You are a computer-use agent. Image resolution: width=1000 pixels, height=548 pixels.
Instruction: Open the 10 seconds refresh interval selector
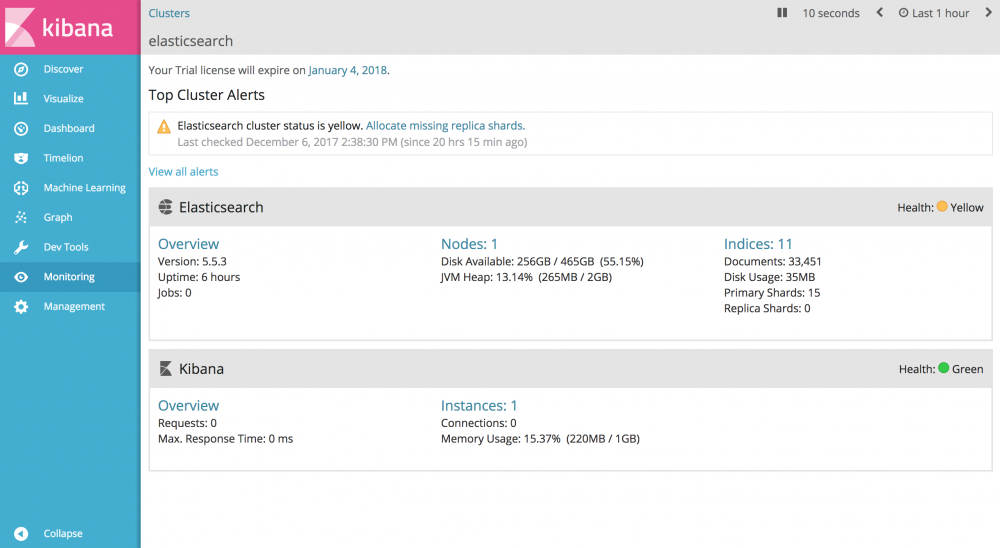click(x=831, y=13)
